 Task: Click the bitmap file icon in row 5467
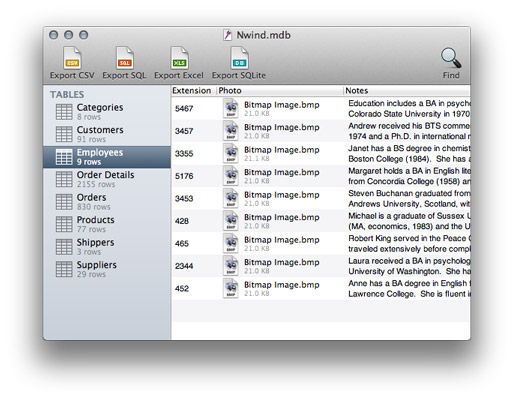[x=231, y=109]
